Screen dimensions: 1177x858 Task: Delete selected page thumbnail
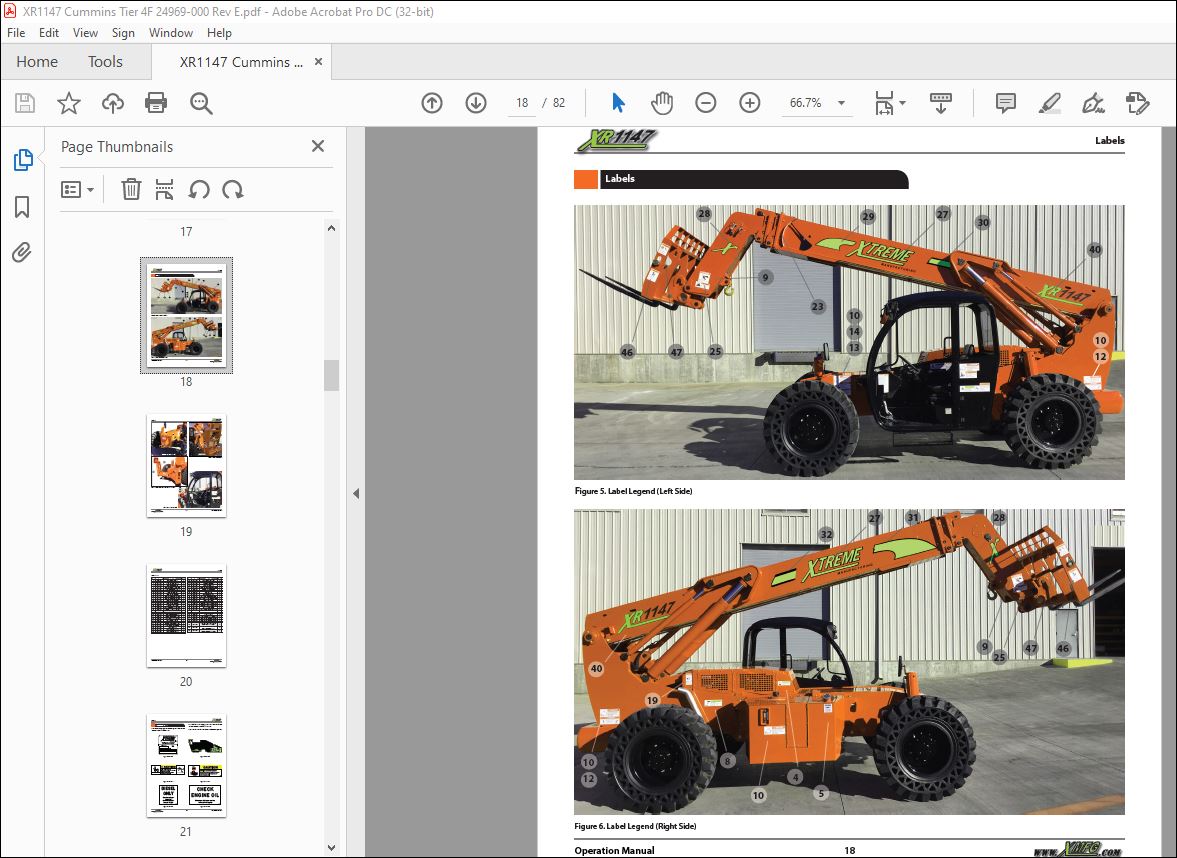click(131, 189)
